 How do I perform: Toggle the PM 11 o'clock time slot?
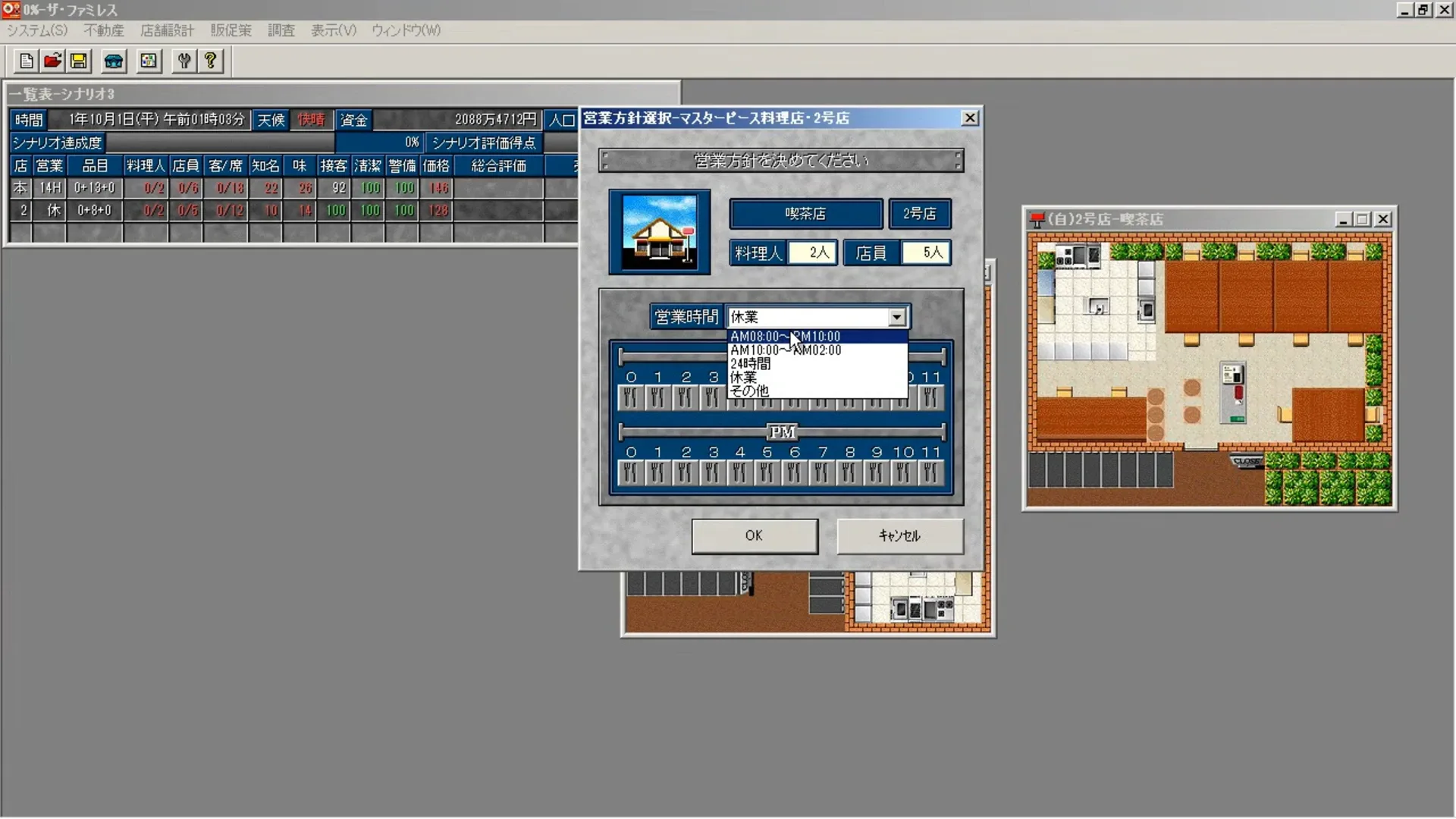[931, 472]
